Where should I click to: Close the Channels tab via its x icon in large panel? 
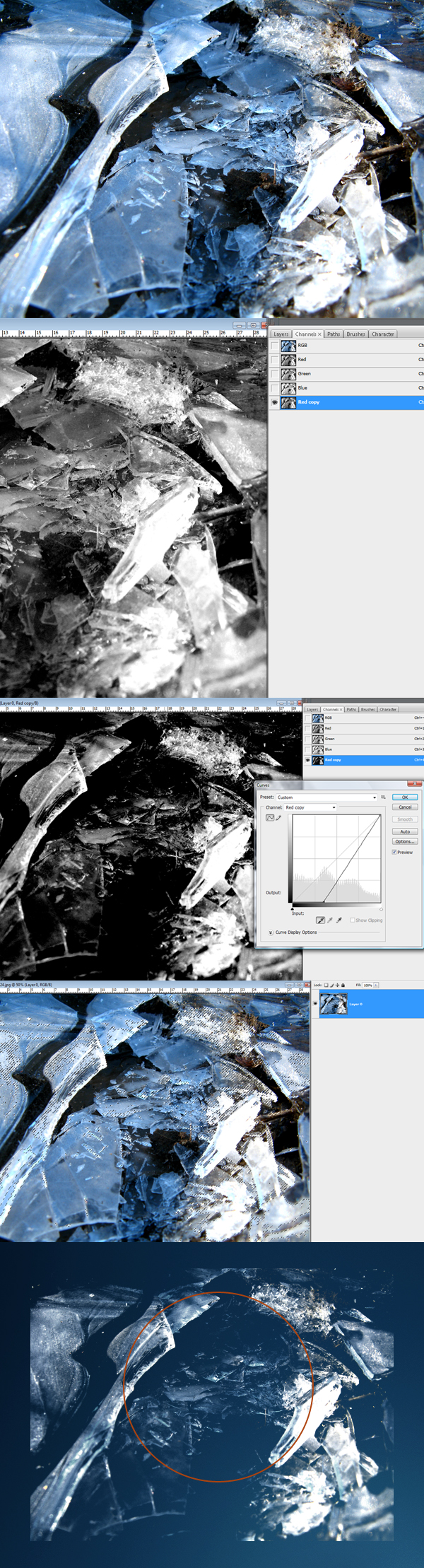pyautogui.click(x=319, y=334)
